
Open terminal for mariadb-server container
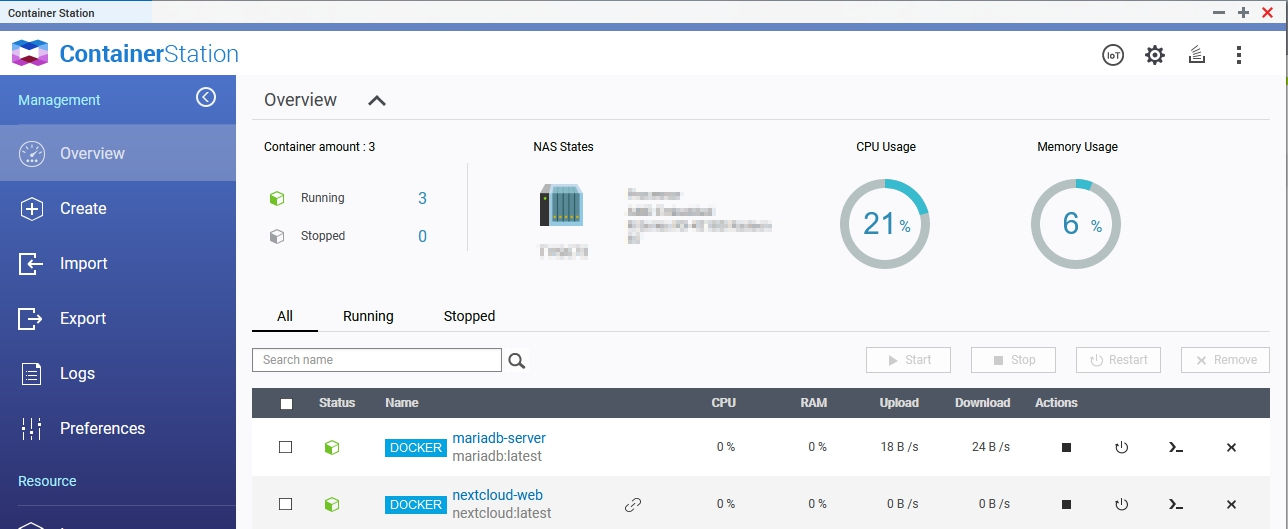[x=1176, y=448]
